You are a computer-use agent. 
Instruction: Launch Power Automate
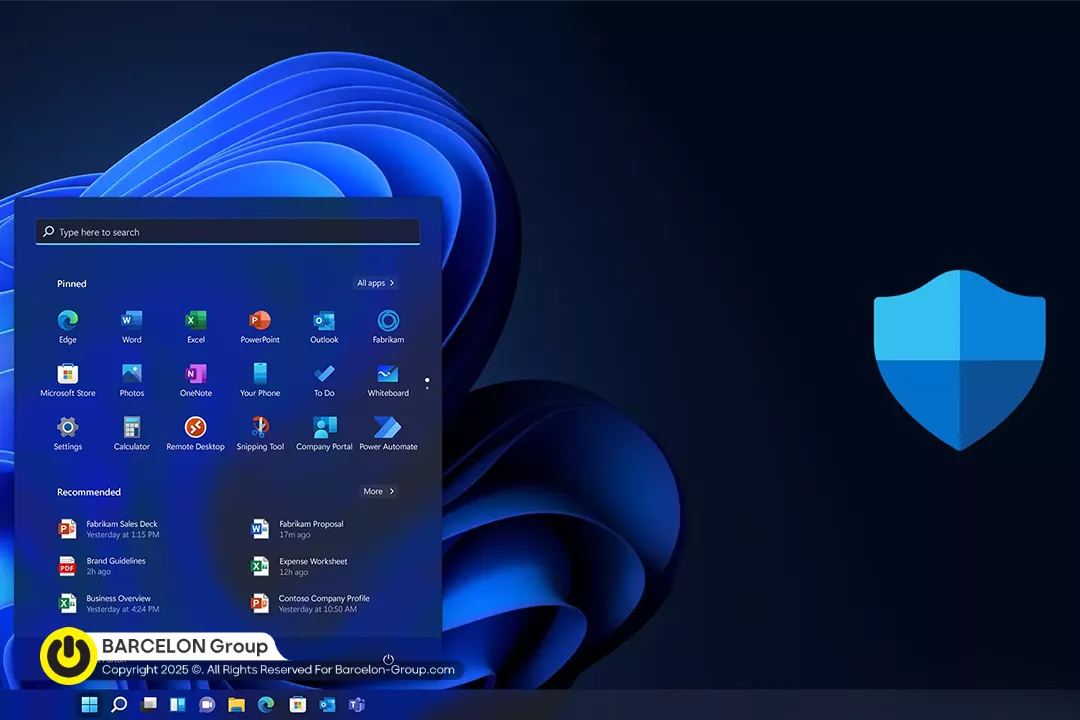pos(388,433)
